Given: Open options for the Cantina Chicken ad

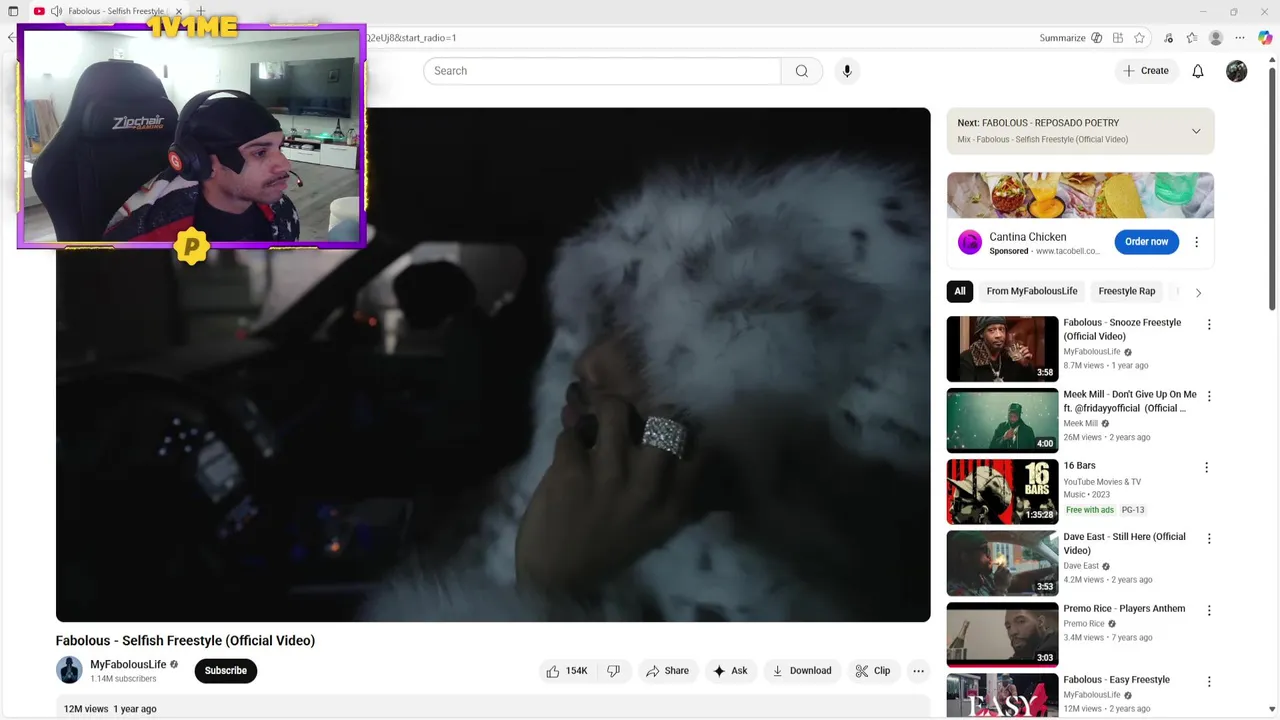Looking at the screenshot, I should [x=1196, y=242].
